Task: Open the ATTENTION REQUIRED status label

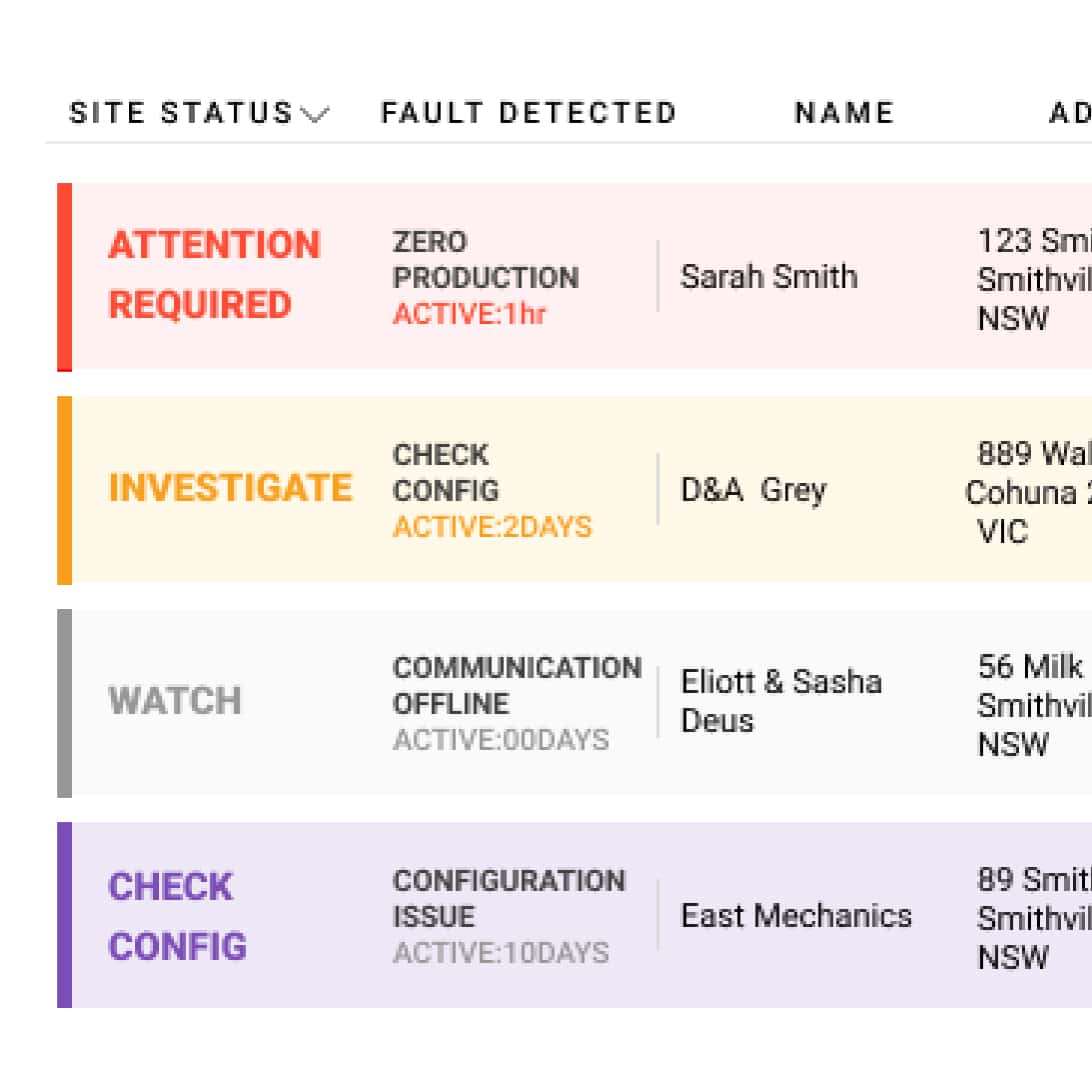Action: click(x=214, y=274)
